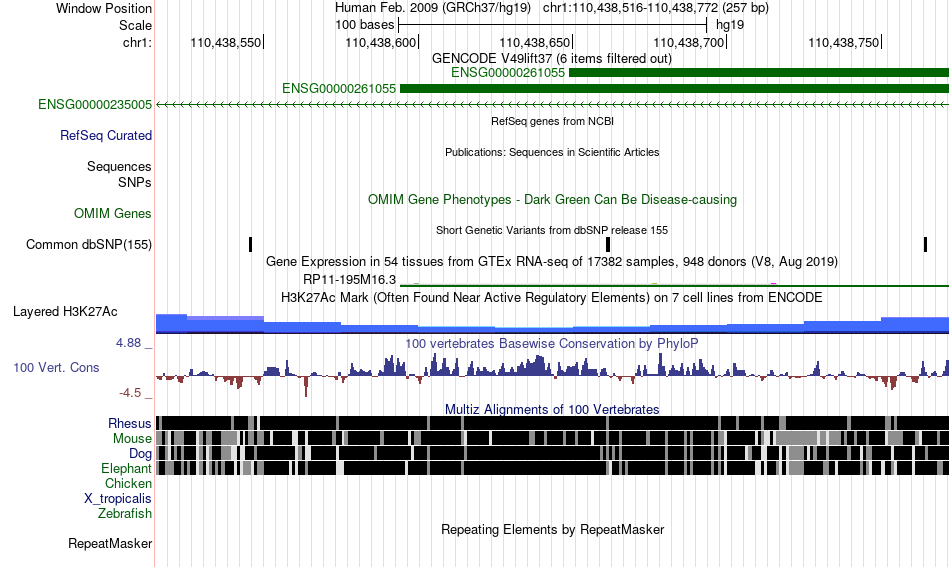The width and height of the screenshot is (950, 567).
Task: Open the 100 Vert. Cons track label
Action: (56, 367)
